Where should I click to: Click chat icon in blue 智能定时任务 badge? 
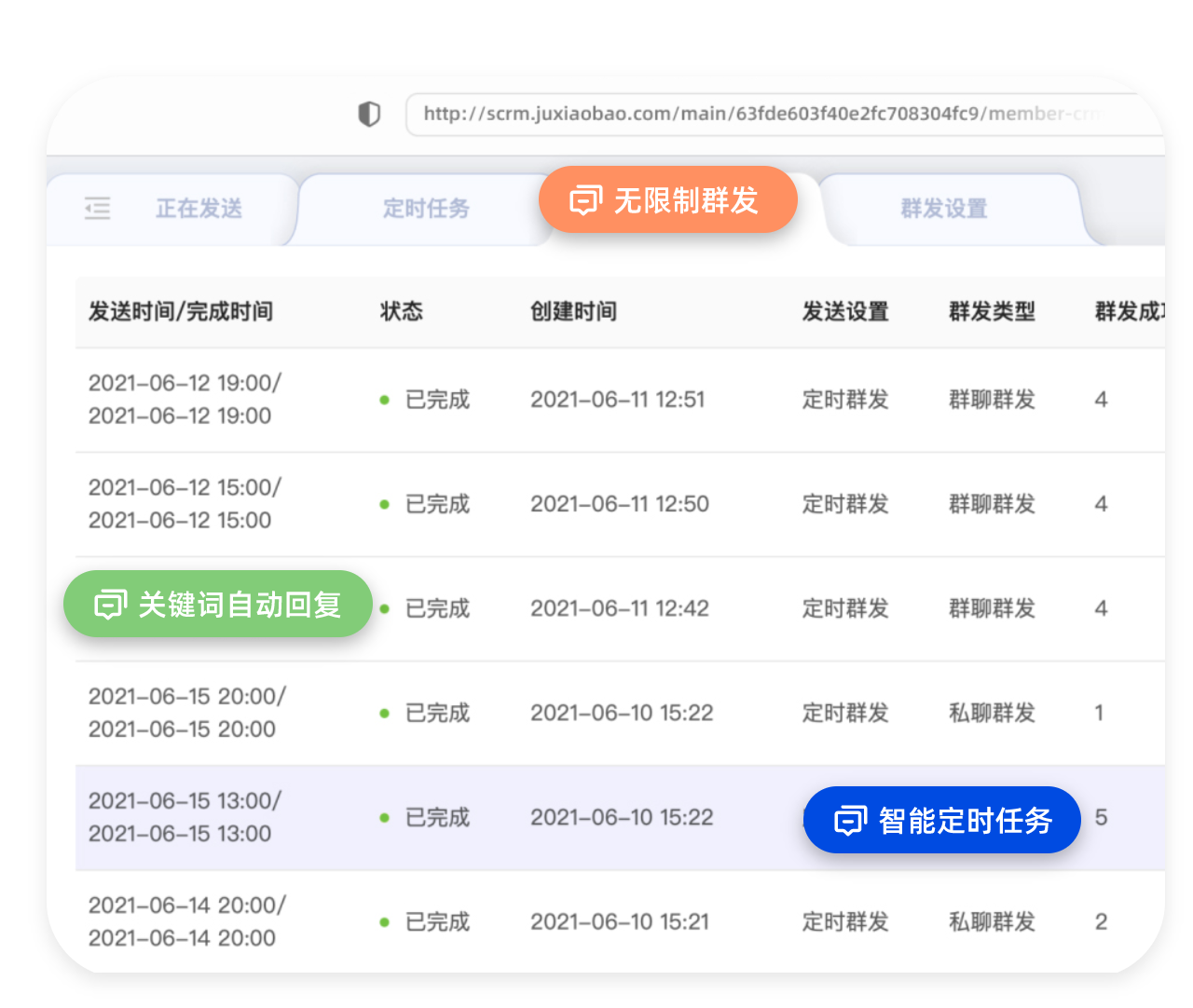pos(850,821)
